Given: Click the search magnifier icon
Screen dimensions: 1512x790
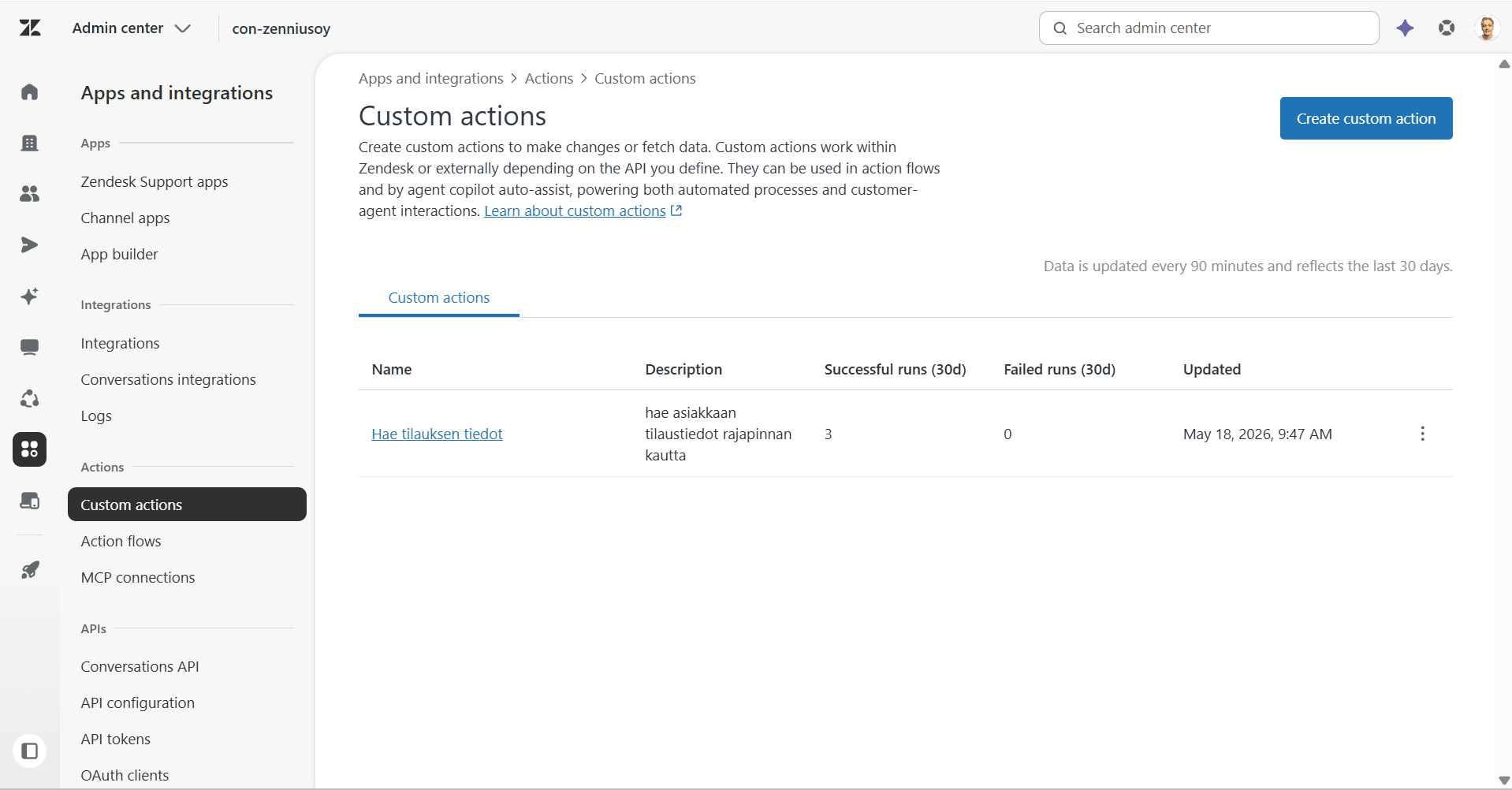Looking at the screenshot, I should click(x=1060, y=28).
